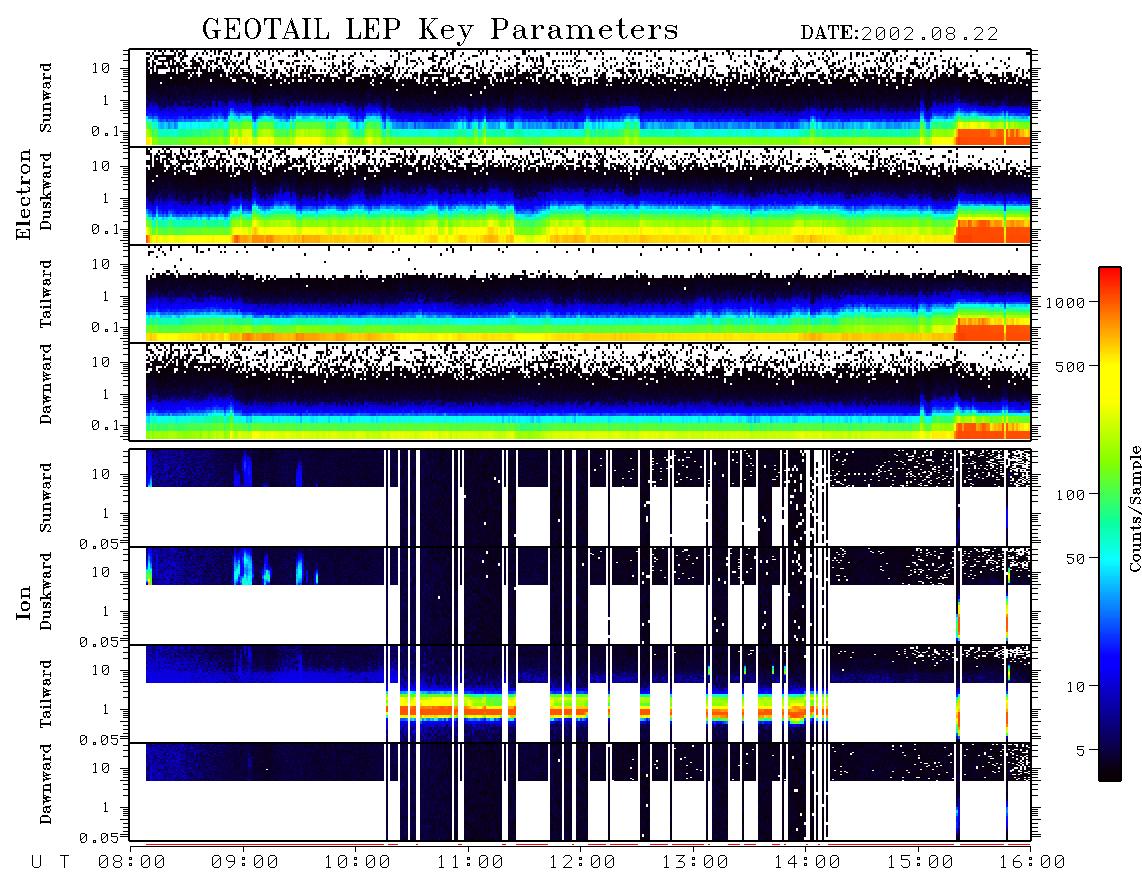The width and height of the screenshot is (1142, 880).
Task: Click the vertical Electron group label
Action: click(x=24, y=194)
